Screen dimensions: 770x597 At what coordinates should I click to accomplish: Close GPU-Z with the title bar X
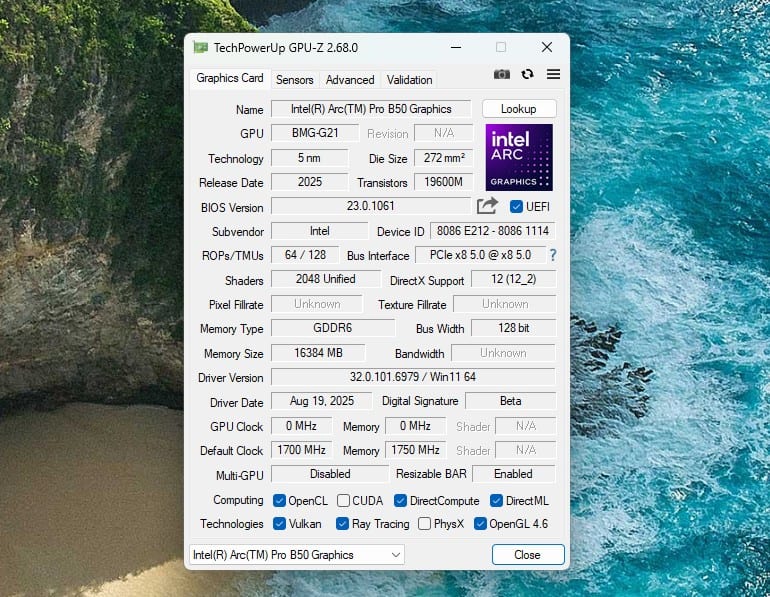547,48
